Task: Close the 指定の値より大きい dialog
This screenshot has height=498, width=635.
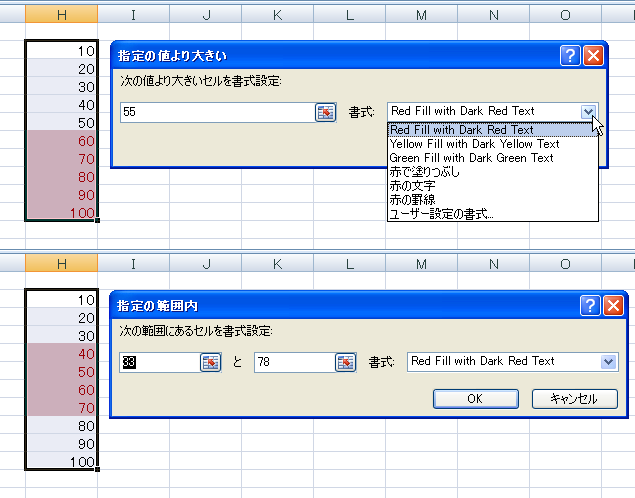Action: pos(593,56)
